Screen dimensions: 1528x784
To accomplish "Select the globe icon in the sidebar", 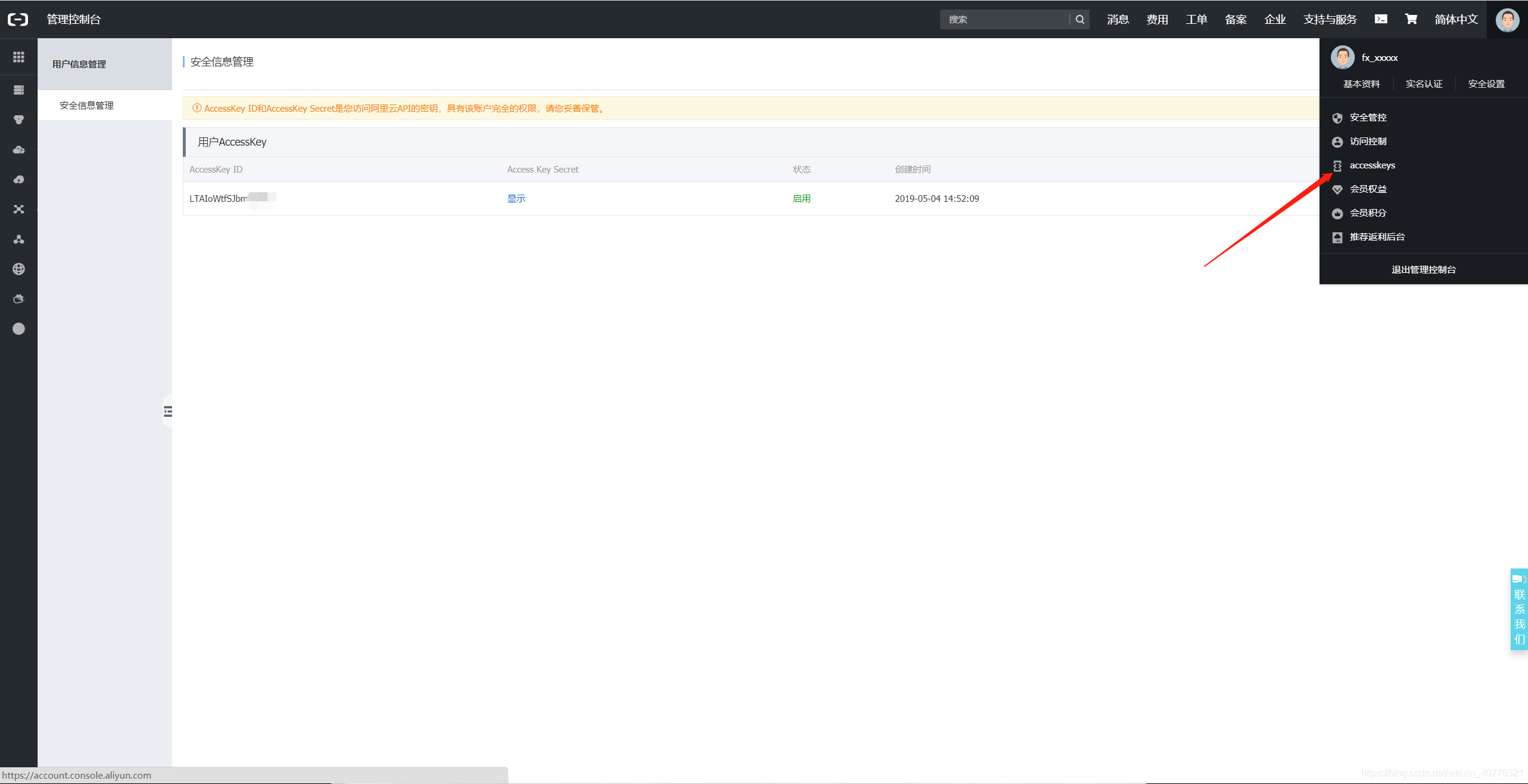I will 18,269.
